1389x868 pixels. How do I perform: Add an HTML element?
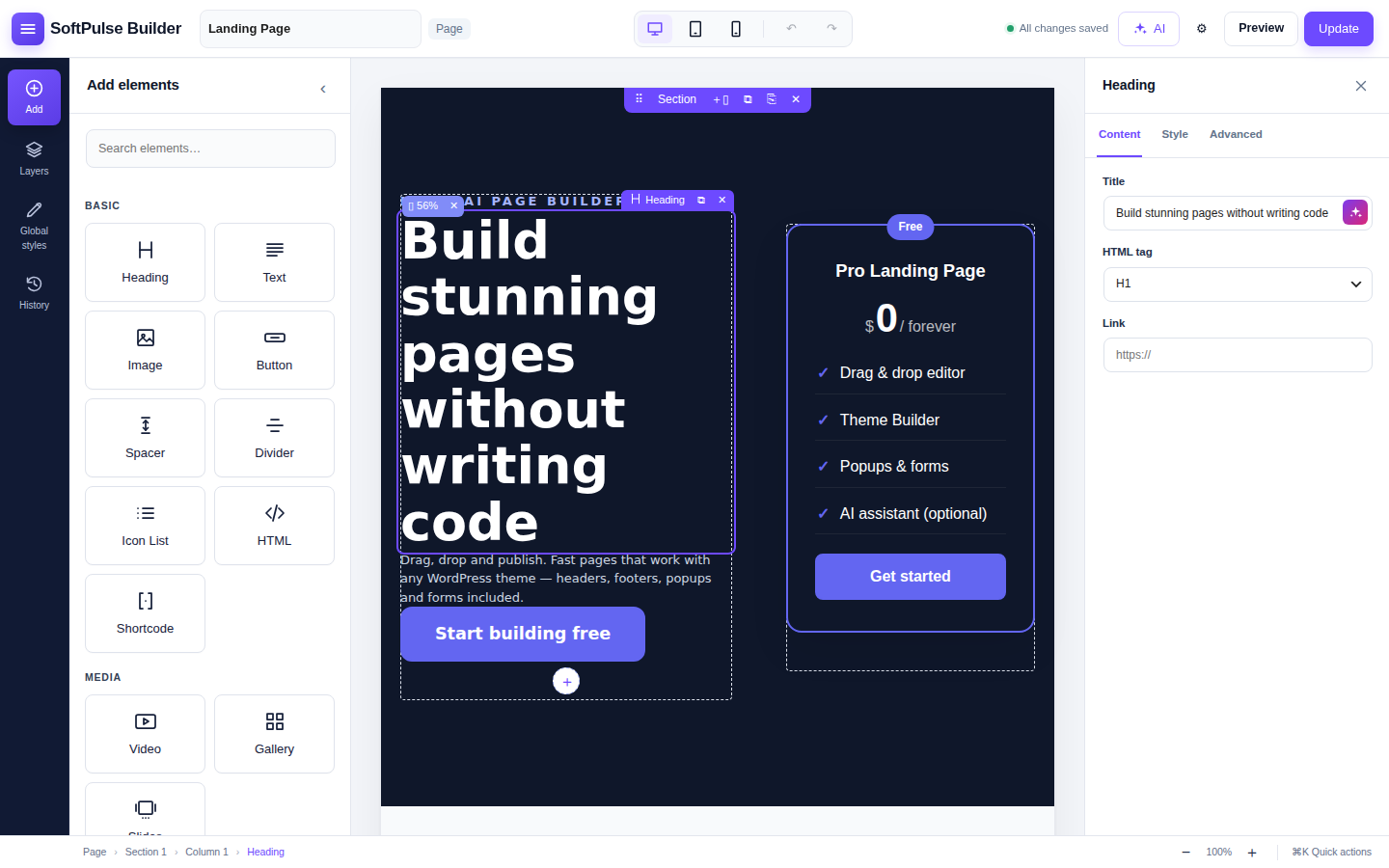(274, 526)
